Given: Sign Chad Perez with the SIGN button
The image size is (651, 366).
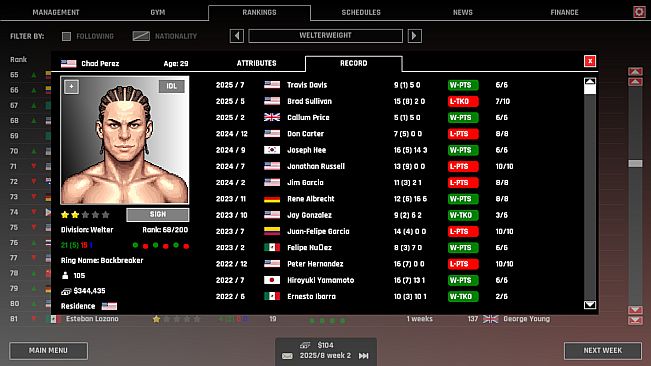Looking at the screenshot, I should (158, 215).
